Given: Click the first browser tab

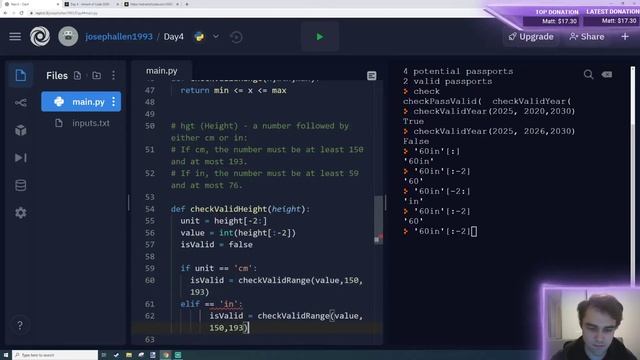Looking at the screenshot, I should coord(31,4).
